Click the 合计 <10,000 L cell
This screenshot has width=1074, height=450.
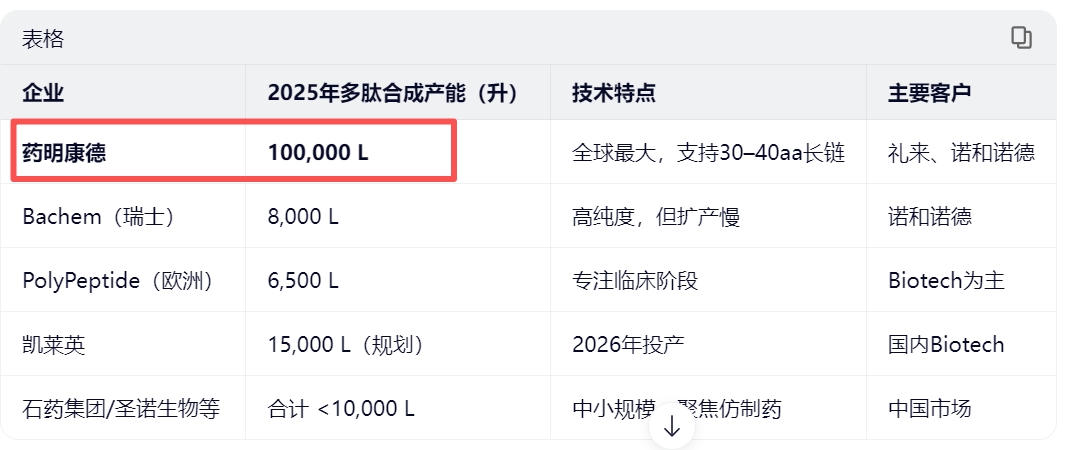click(x=341, y=409)
